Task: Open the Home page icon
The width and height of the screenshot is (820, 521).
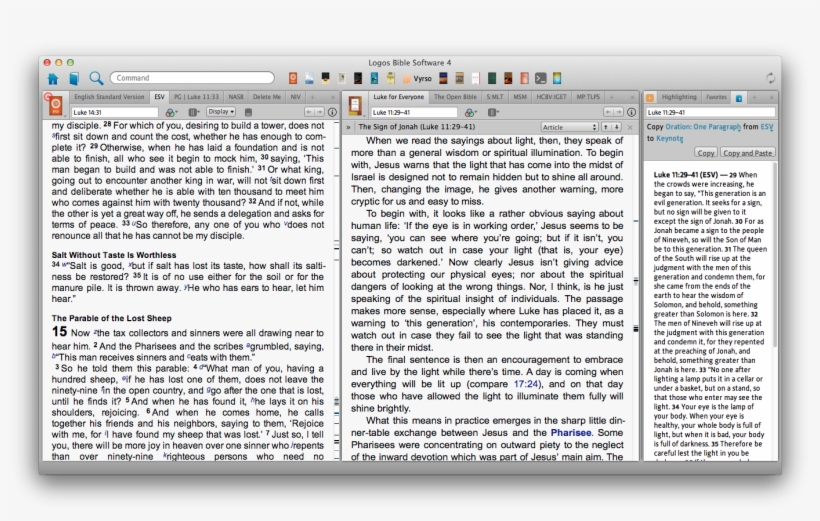Action: (x=53, y=78)
